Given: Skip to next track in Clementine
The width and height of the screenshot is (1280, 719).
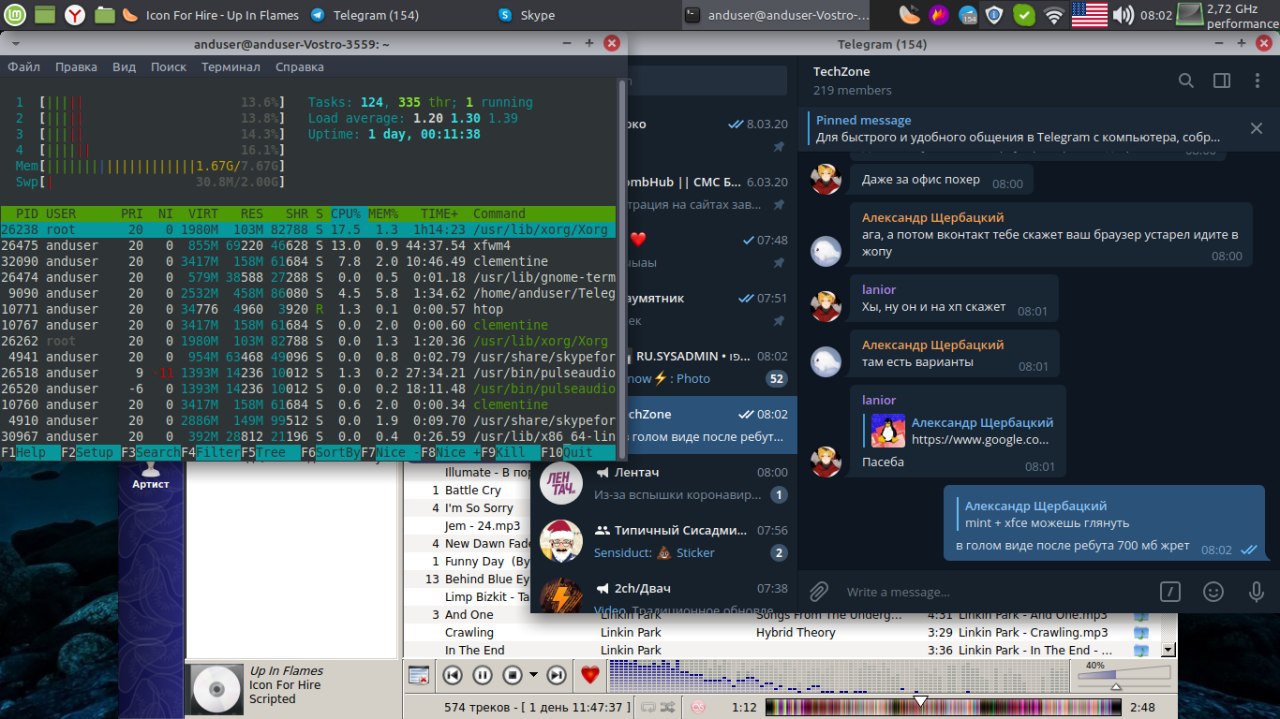Looking at the screenshot, I should pyautogui.click(x=557, y=675).
